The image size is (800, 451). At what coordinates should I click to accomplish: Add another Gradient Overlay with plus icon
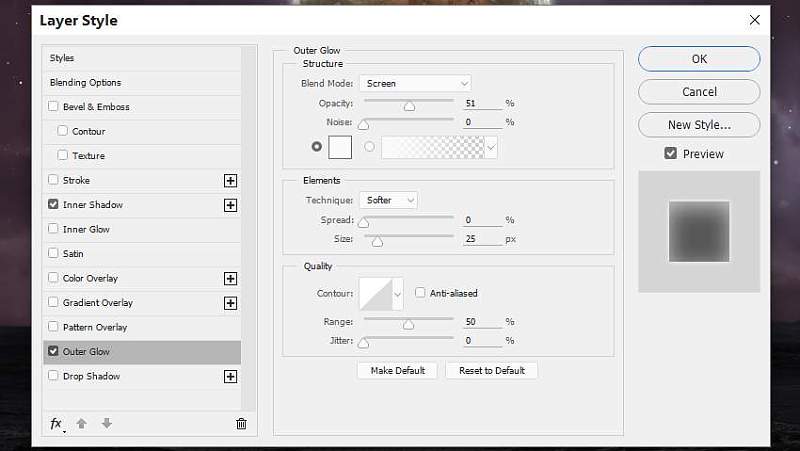pyautogui.click(x=231, y=303)
